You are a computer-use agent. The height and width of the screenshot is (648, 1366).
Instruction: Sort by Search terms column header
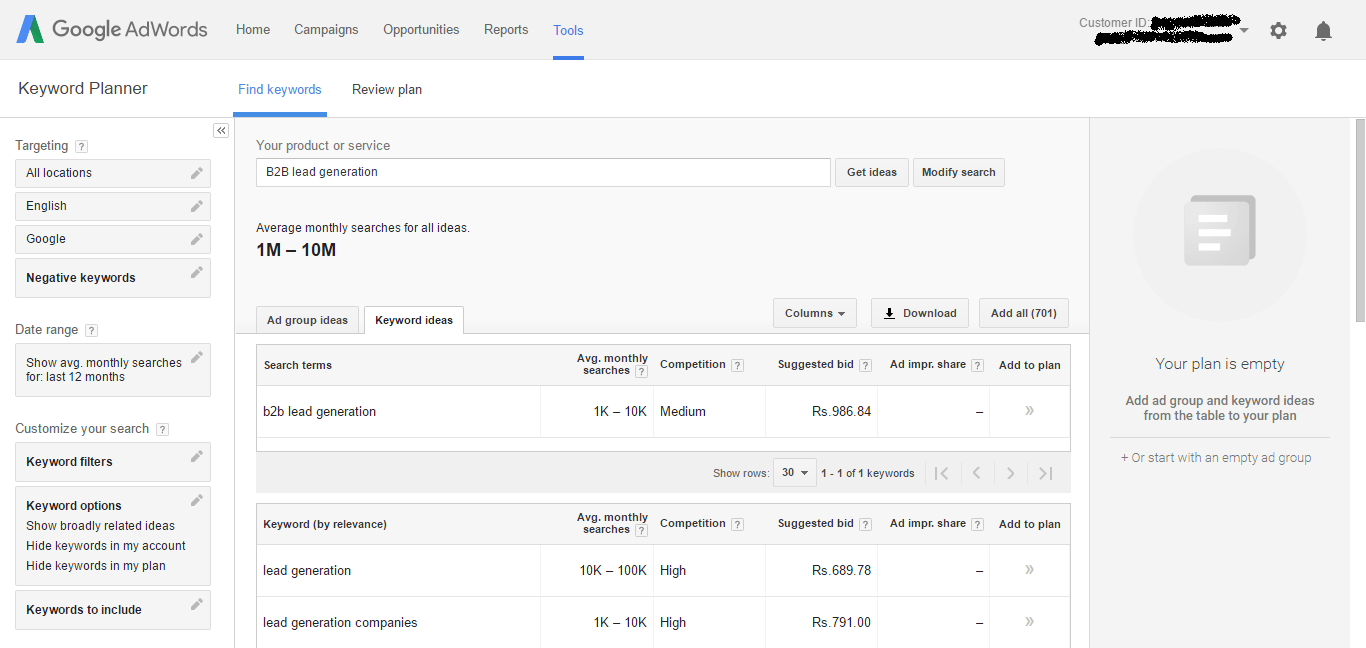pyautogui.click(x=298, y=365)
